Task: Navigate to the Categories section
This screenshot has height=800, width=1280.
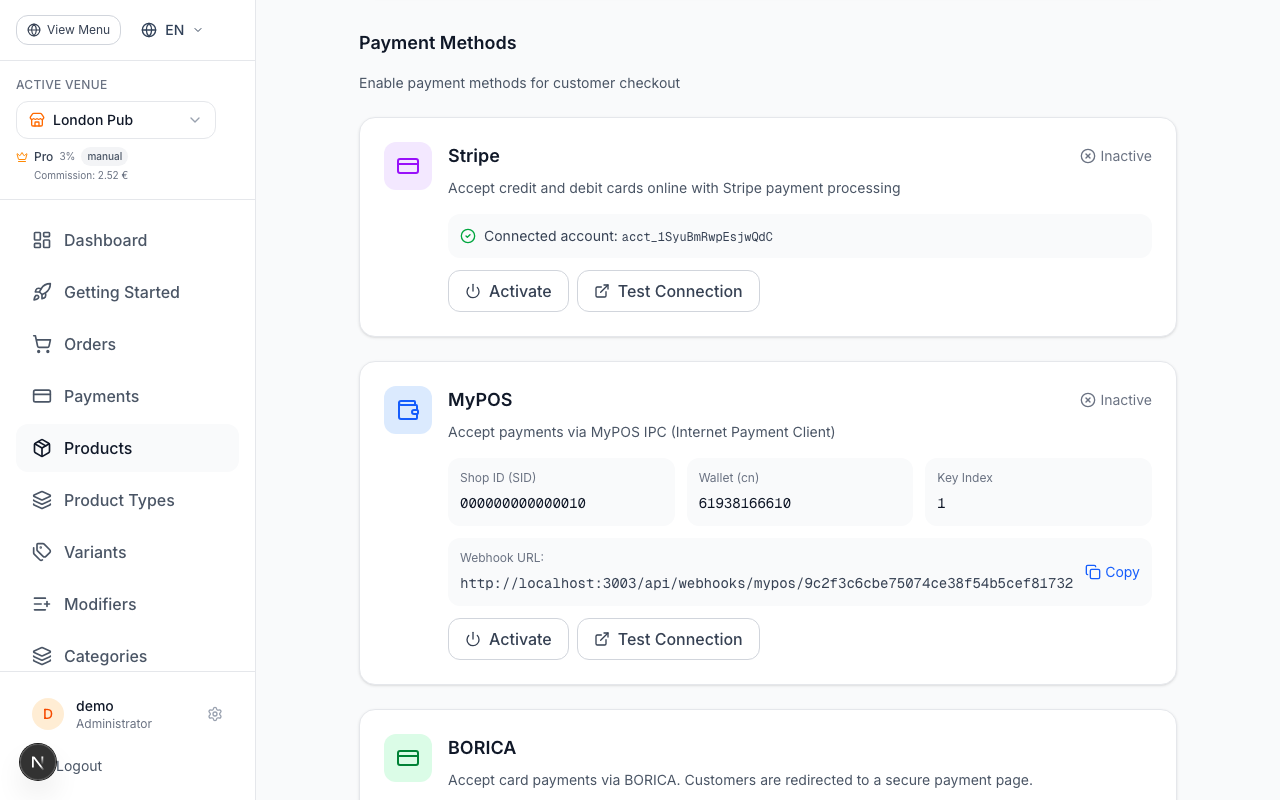Action: tap(105, 656)
